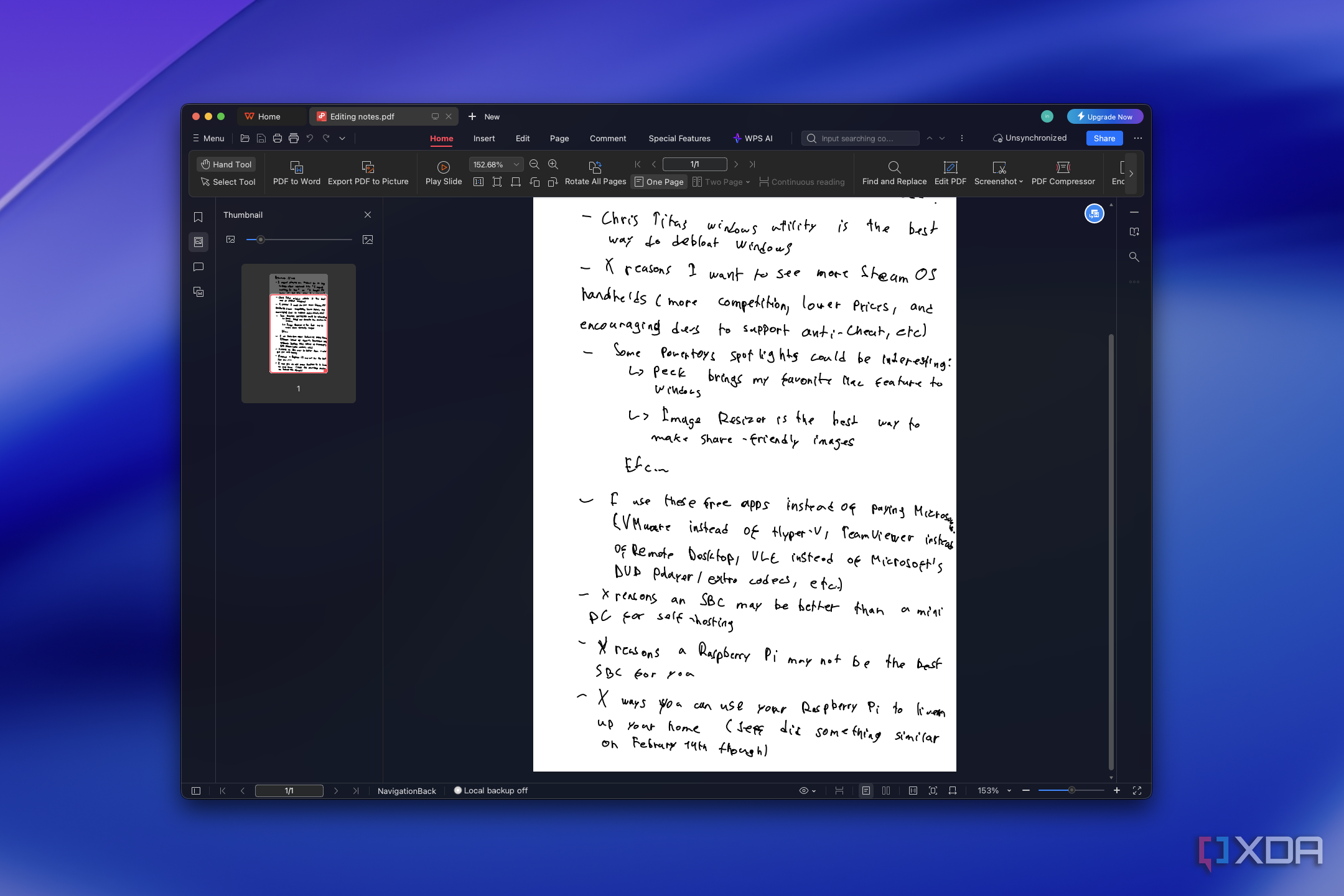This screenshot has width=1344, height=896.
Task: Launch the PDF Compressor
Action: 1063,173
